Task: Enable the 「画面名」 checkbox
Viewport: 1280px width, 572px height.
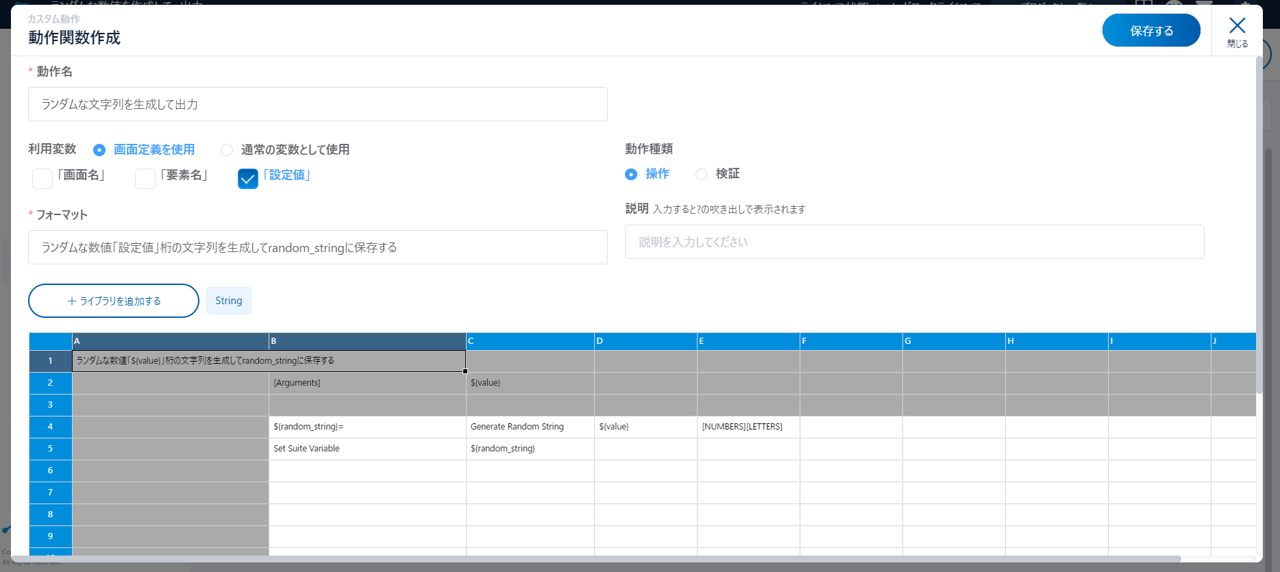Action: point(43,178)
